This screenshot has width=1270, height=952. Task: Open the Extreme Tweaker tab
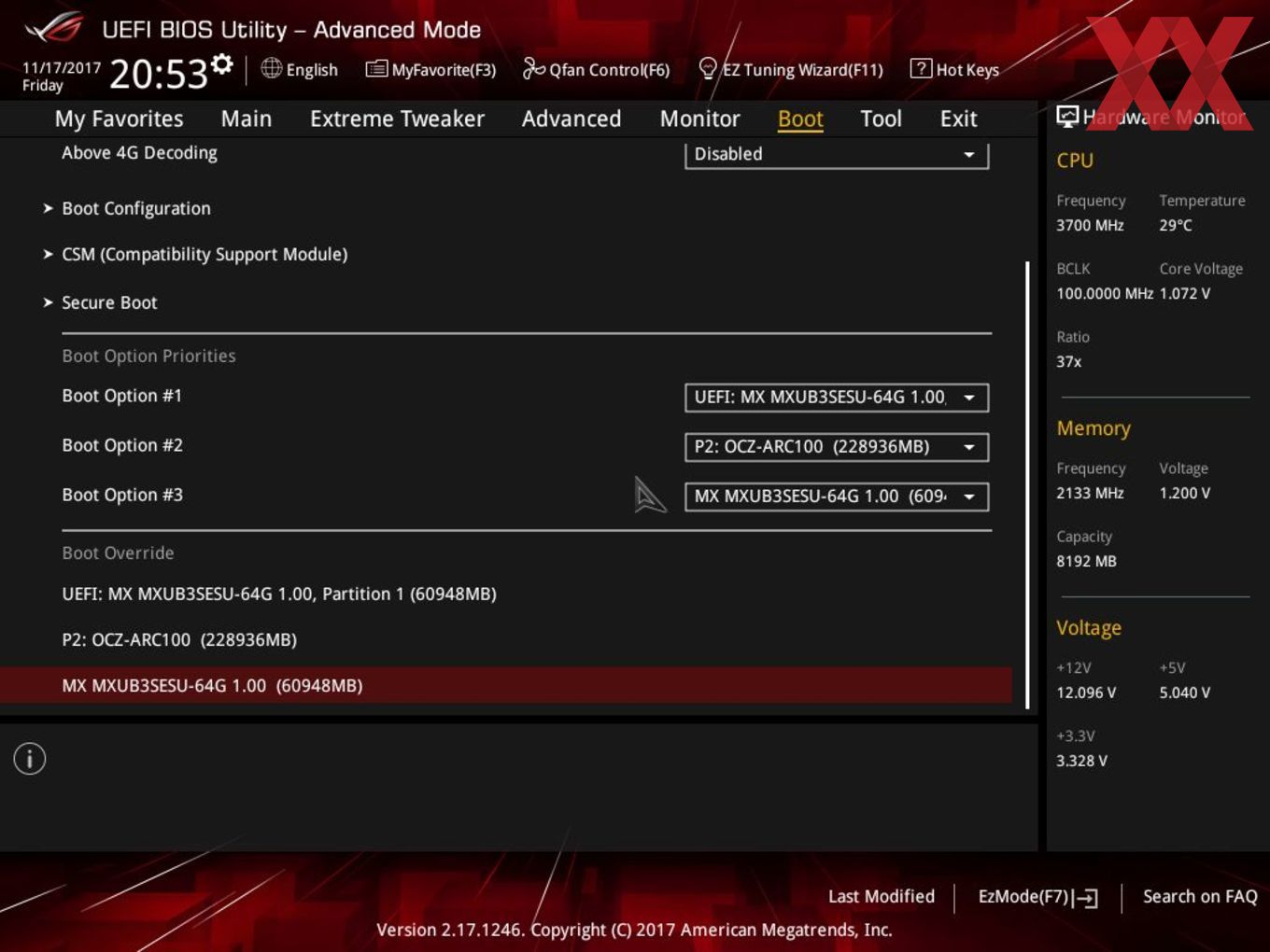pos(397,119)
